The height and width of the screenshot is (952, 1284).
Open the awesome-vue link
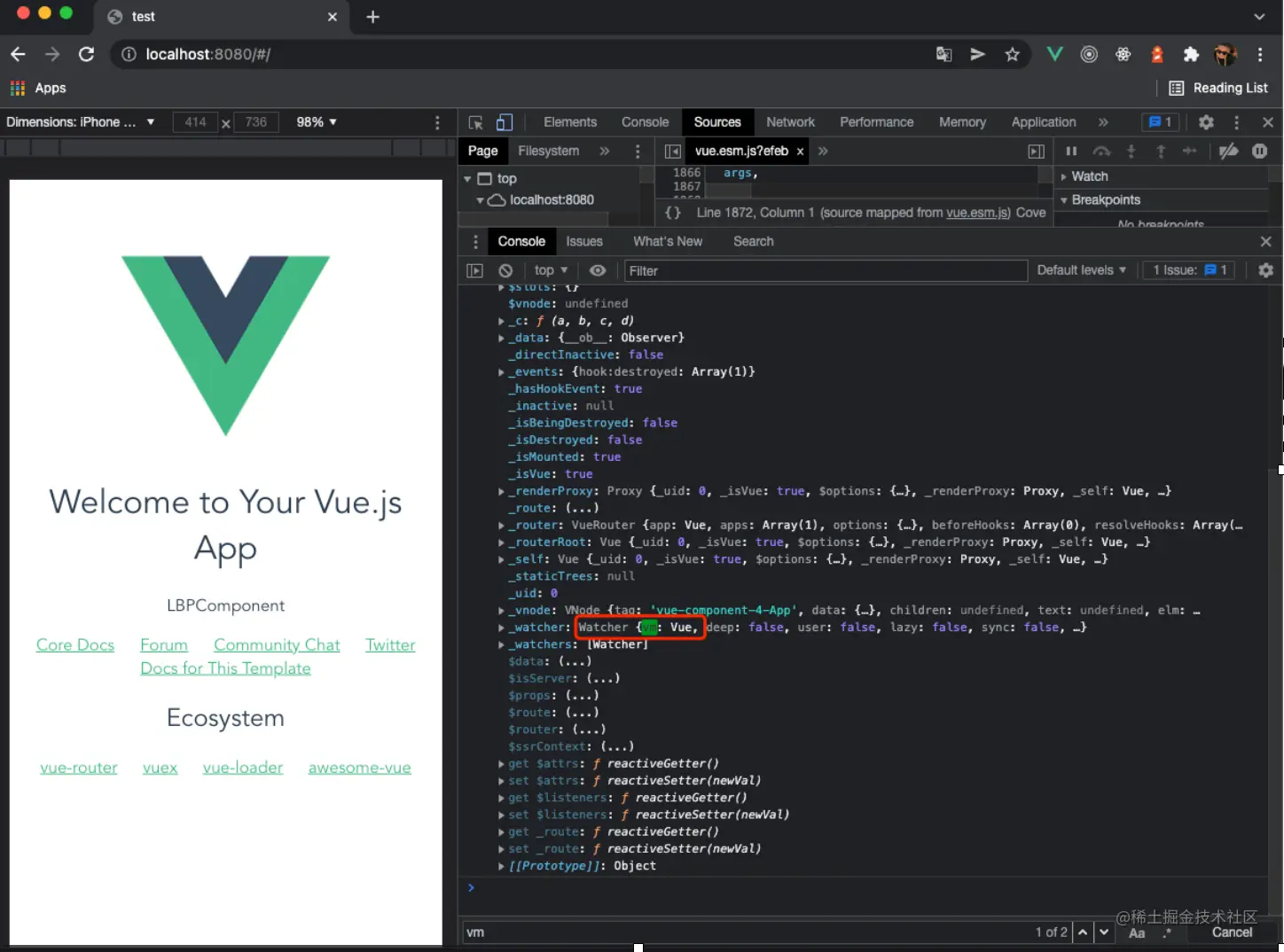[x=359, y=768]
